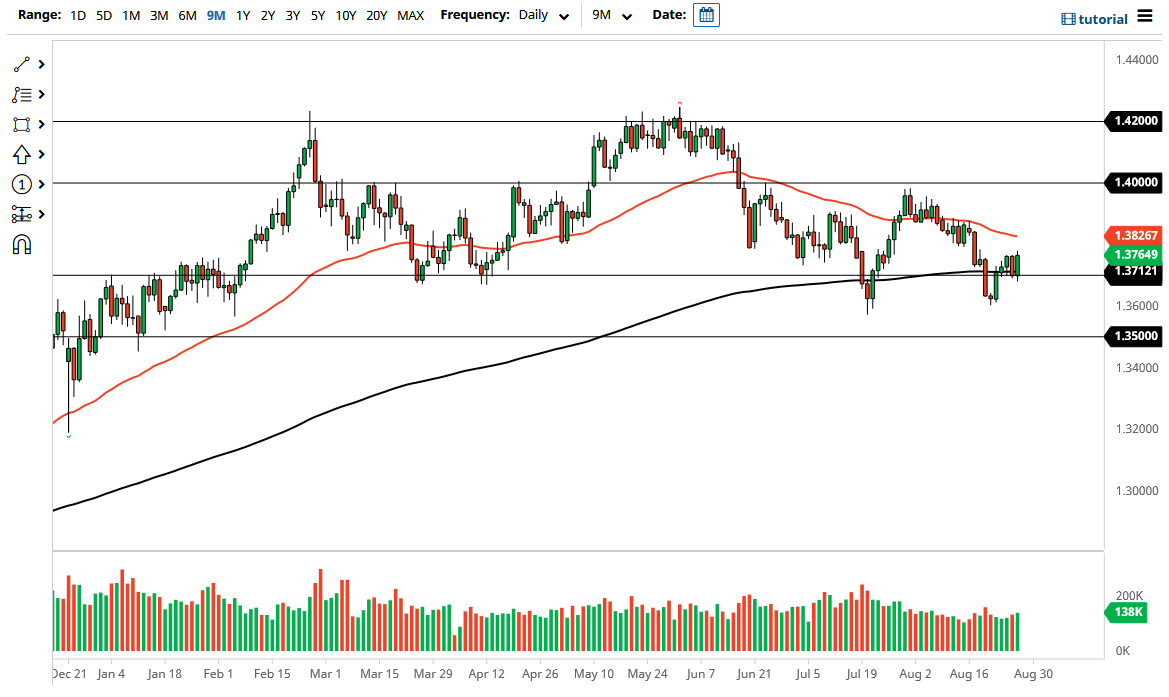Expand the rectangle shape tool options
Image resolution: width=1169 pixels, height=697 pixels.
tap(42, 124)
